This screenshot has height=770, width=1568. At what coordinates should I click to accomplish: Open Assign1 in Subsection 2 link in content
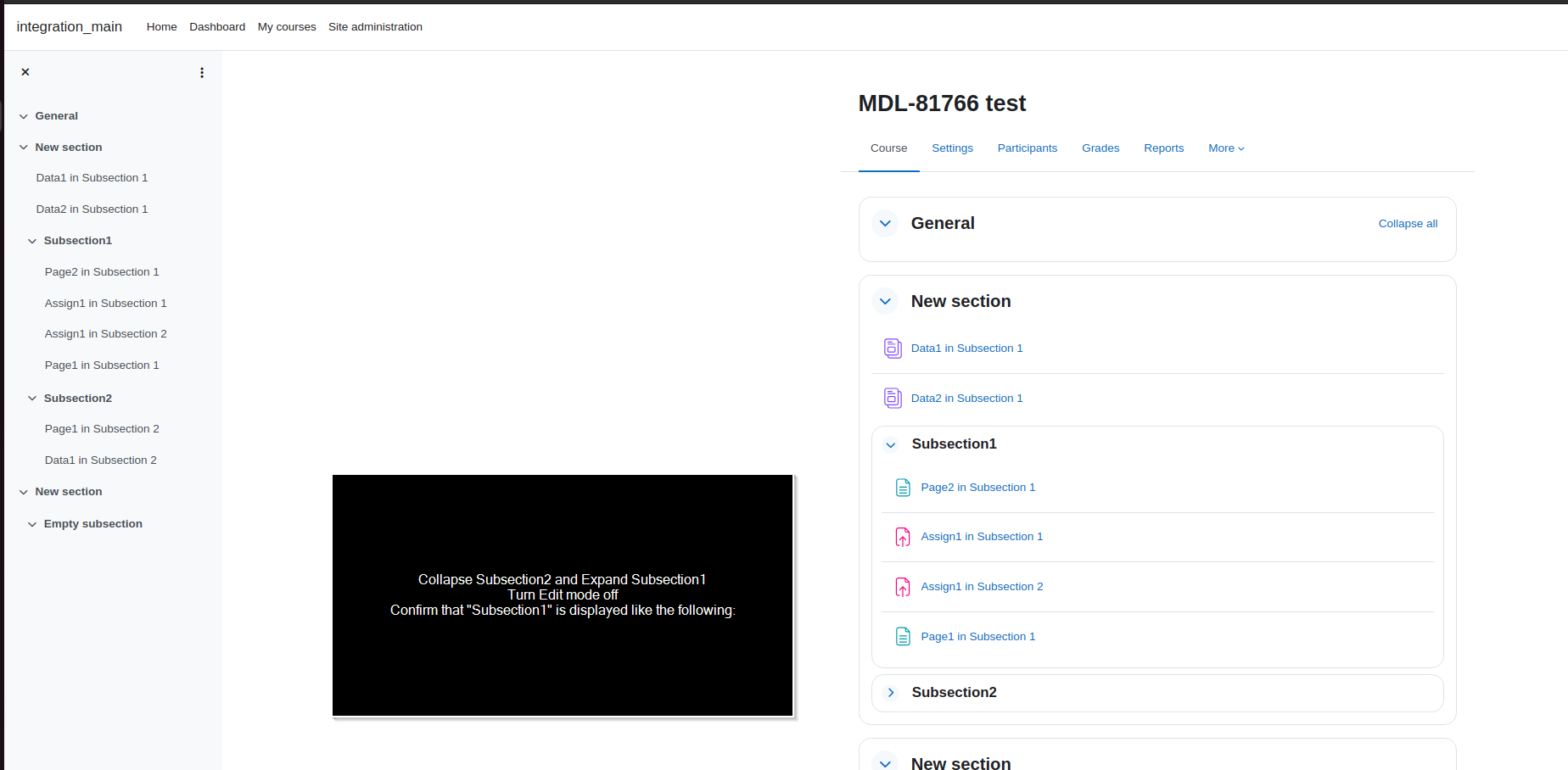coord(982,587)
